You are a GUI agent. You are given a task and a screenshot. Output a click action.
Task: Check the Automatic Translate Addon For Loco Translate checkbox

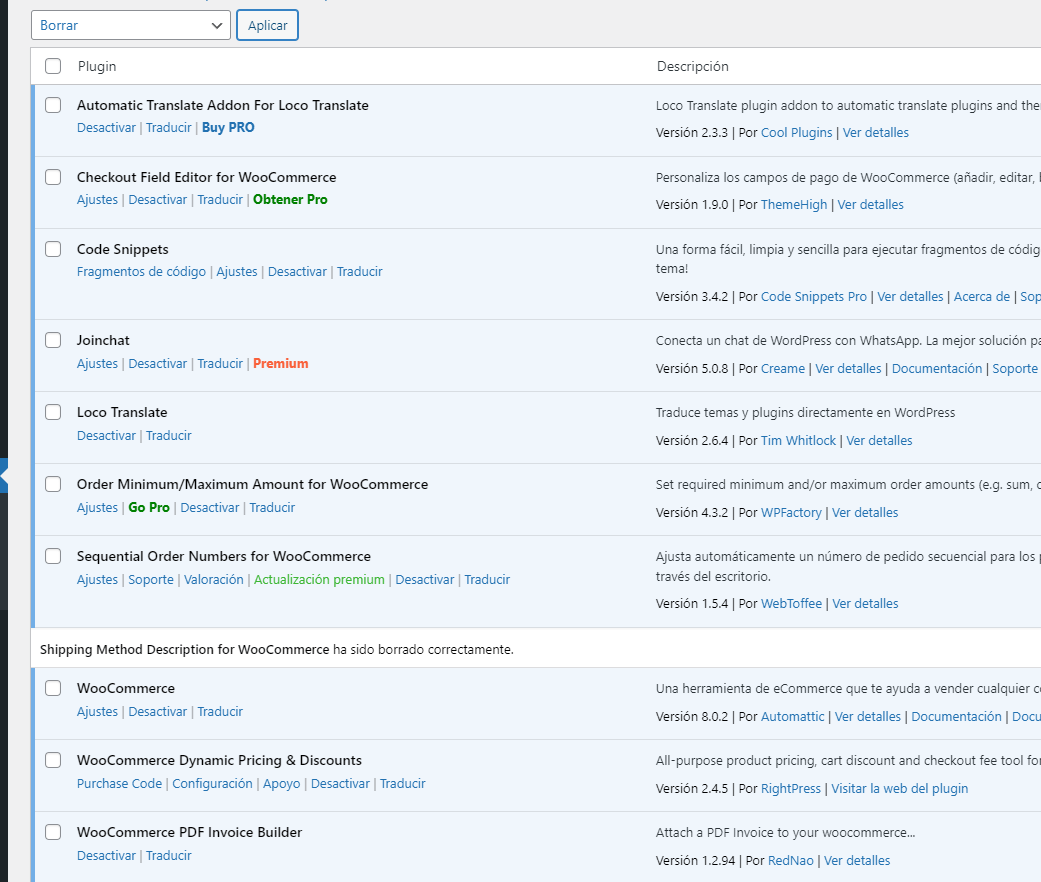point(53,106)
